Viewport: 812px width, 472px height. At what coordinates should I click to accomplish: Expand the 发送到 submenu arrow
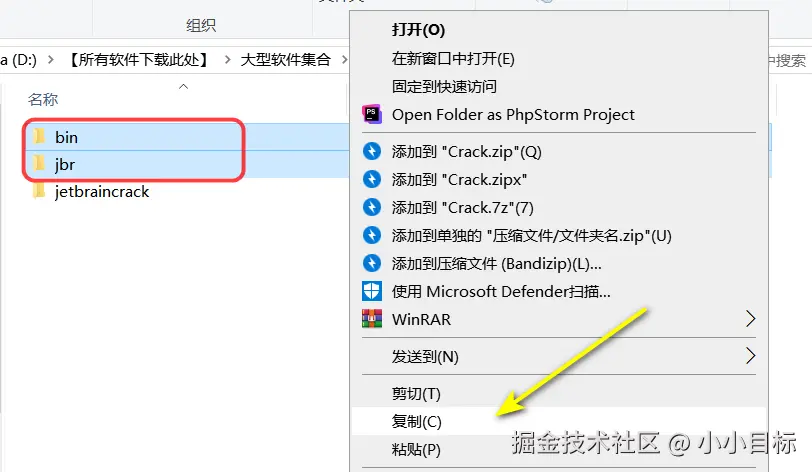click(750, 356)
